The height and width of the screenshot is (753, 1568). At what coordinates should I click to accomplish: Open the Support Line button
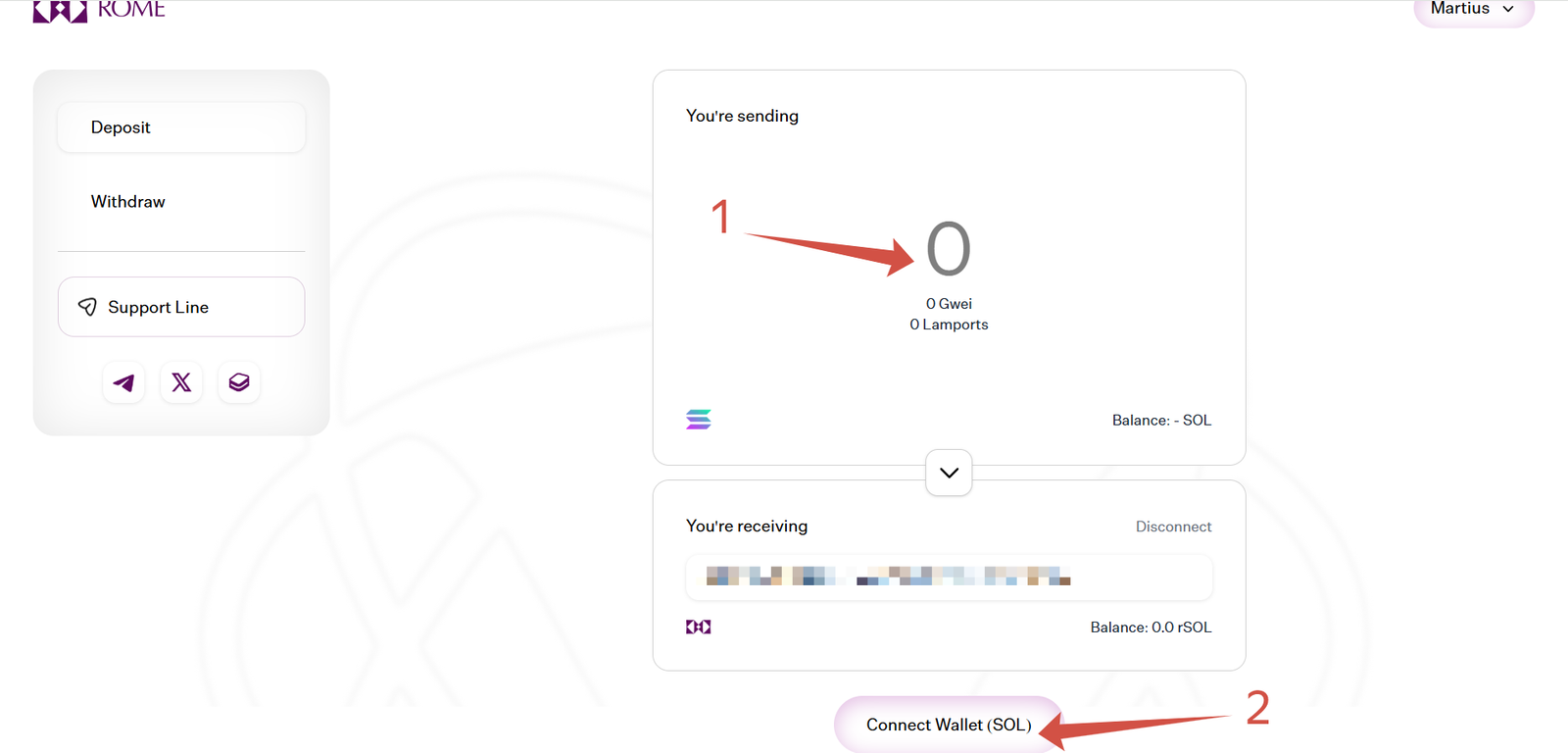click(181, 307)
